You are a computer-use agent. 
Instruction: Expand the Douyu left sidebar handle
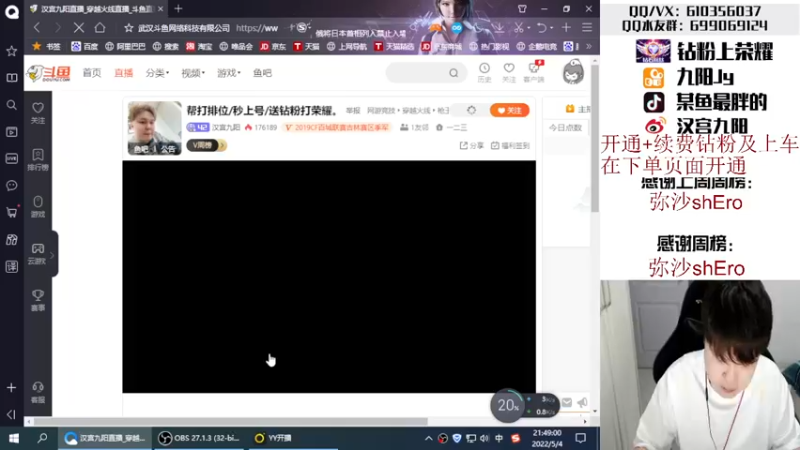54,254
